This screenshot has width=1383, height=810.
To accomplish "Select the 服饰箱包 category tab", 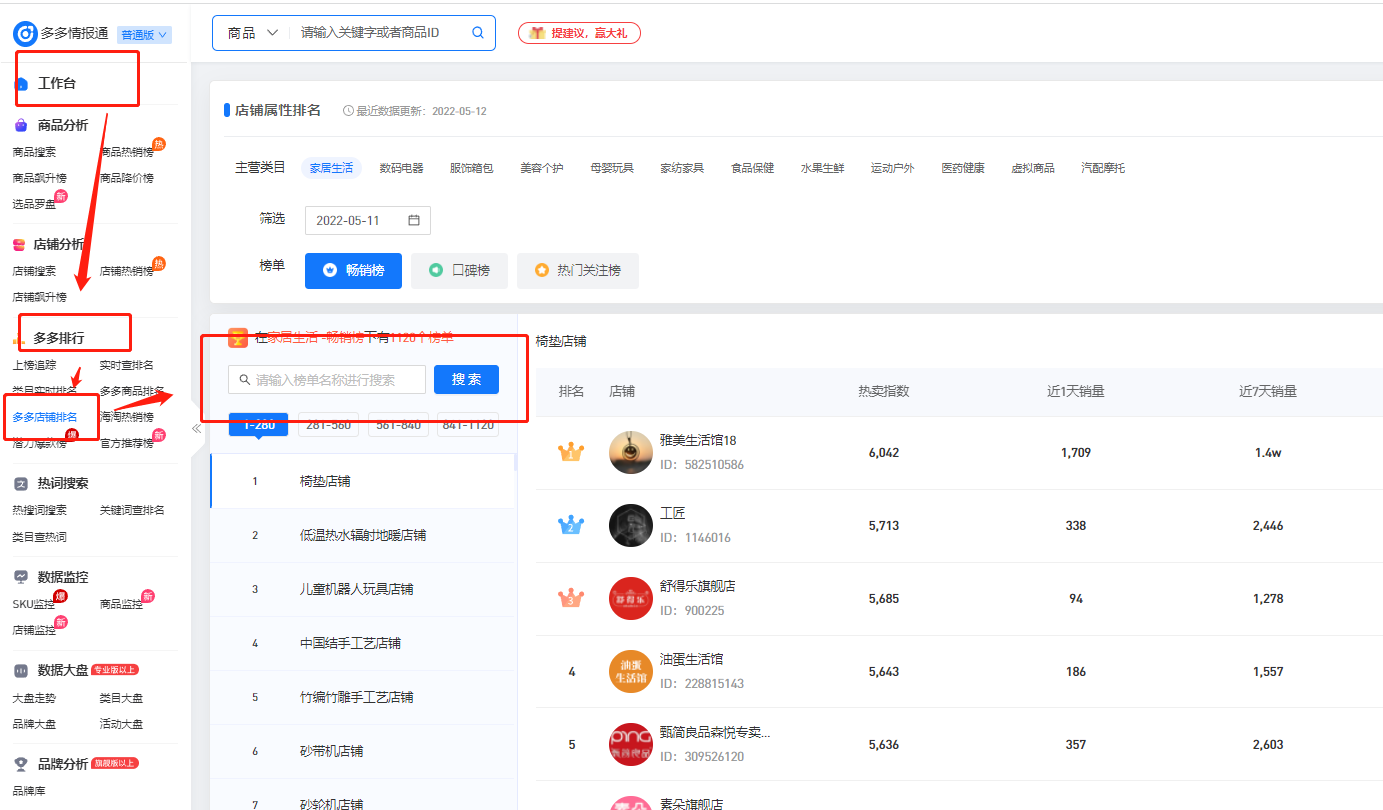I will [x=471, y=168].
